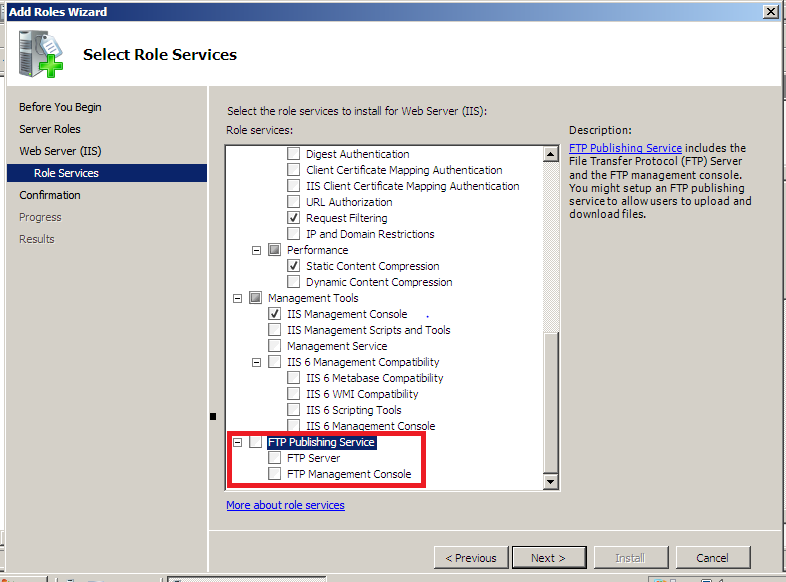
Task: Select IIS 6 Metabase Compatibility label
Action: [374, 378]
